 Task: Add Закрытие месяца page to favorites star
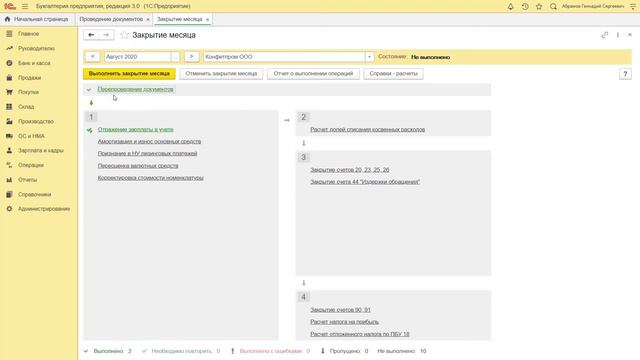click(x=124, y=35)
